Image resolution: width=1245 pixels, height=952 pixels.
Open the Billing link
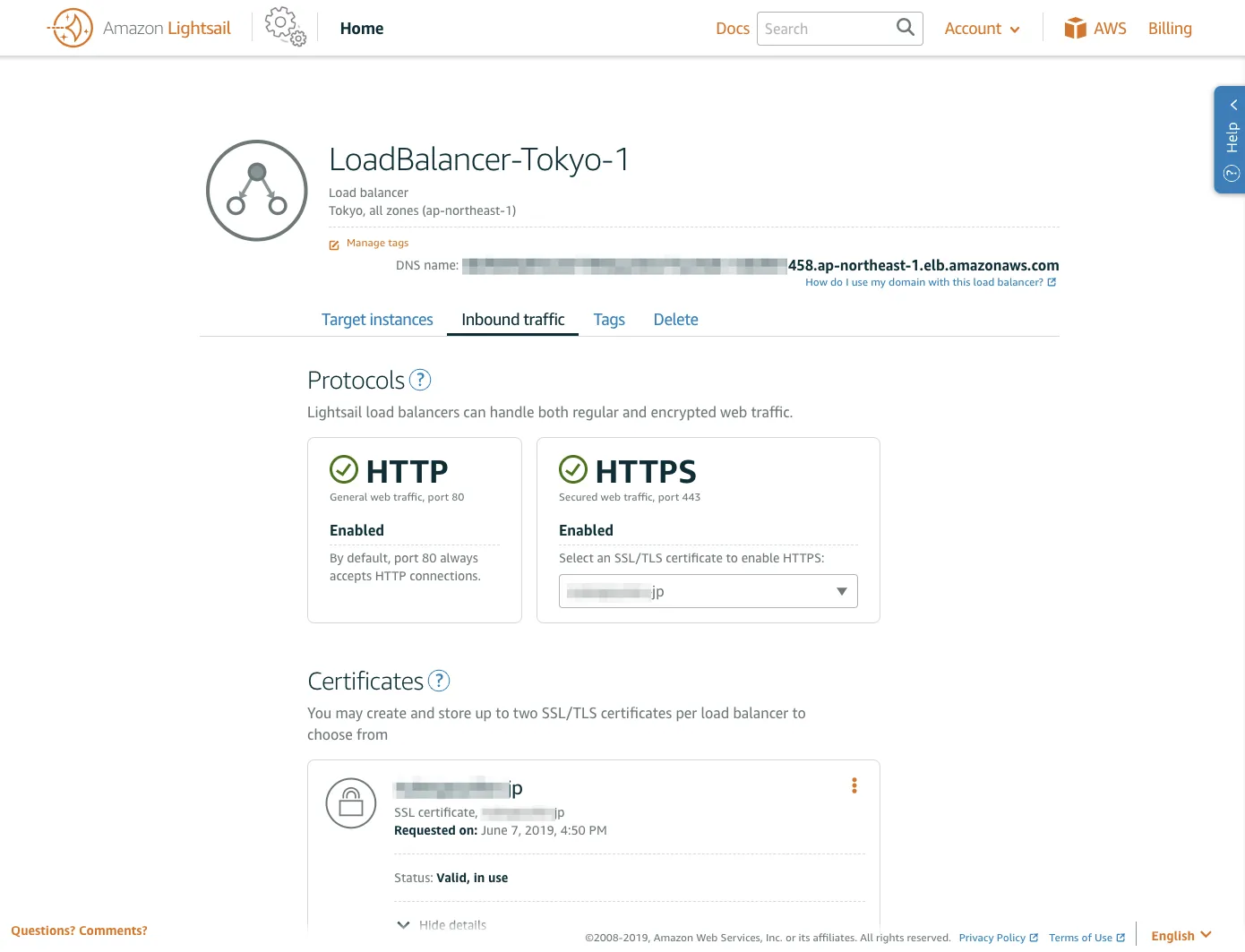tap(1170, 29)
